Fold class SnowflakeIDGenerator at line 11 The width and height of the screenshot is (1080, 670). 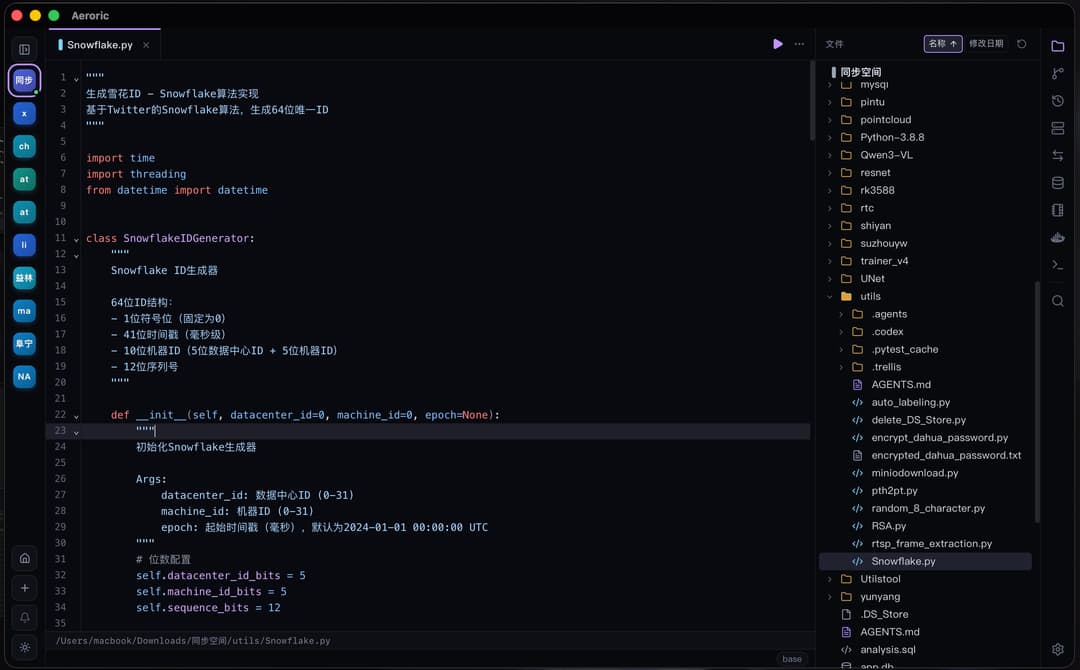point(76,239)
